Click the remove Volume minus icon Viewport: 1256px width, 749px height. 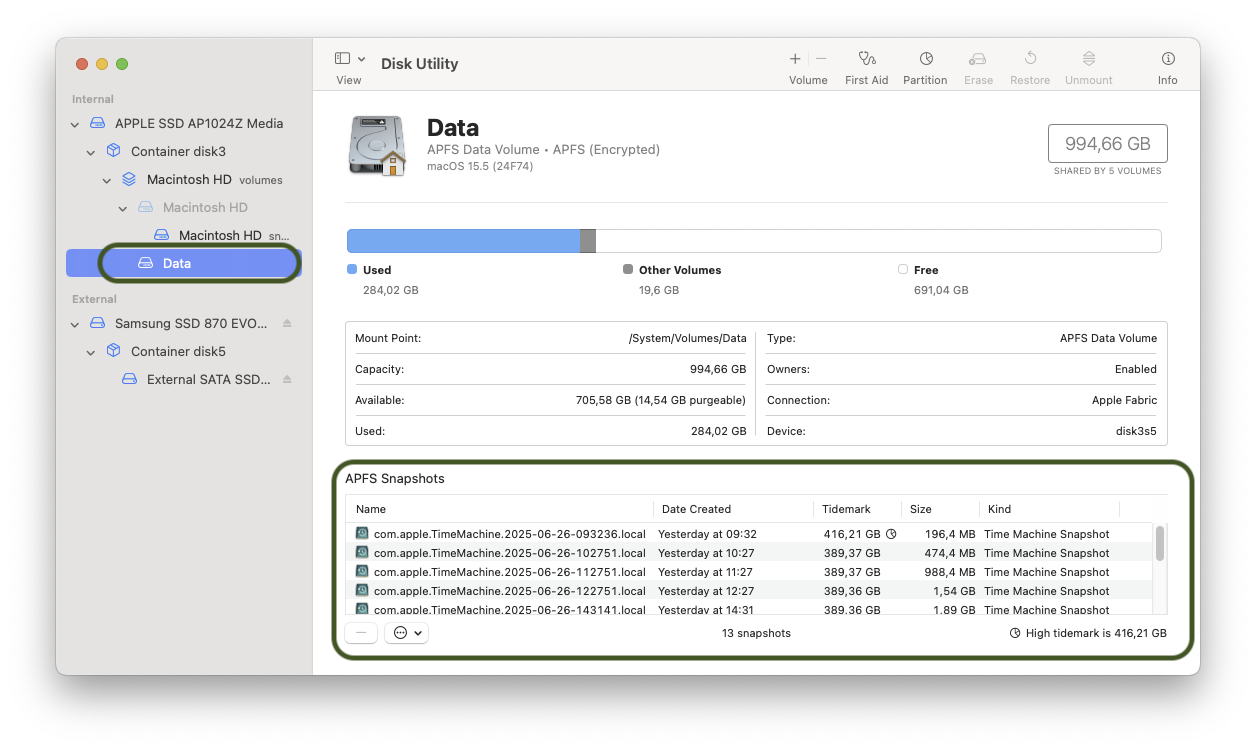coord(821,59)
